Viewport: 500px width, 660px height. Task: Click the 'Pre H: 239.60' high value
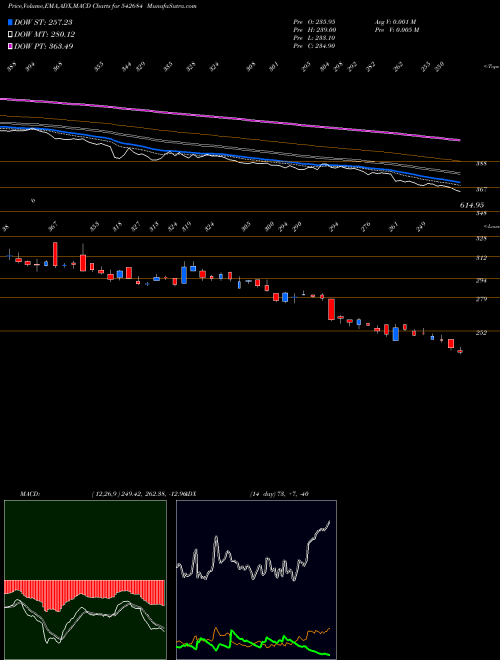tap(314, 29)
